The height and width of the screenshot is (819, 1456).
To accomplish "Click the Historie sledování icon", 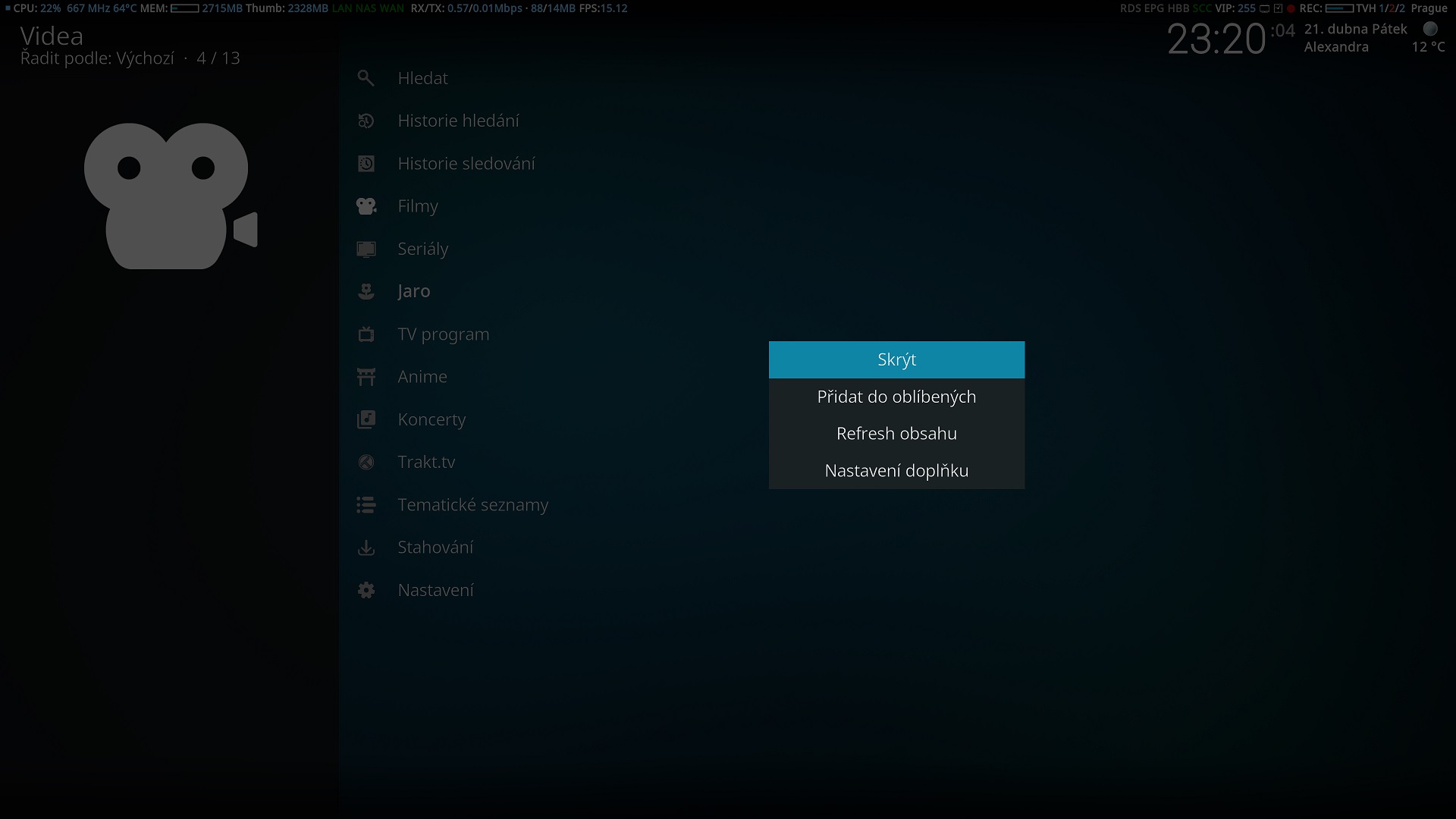I will (366, 164).
